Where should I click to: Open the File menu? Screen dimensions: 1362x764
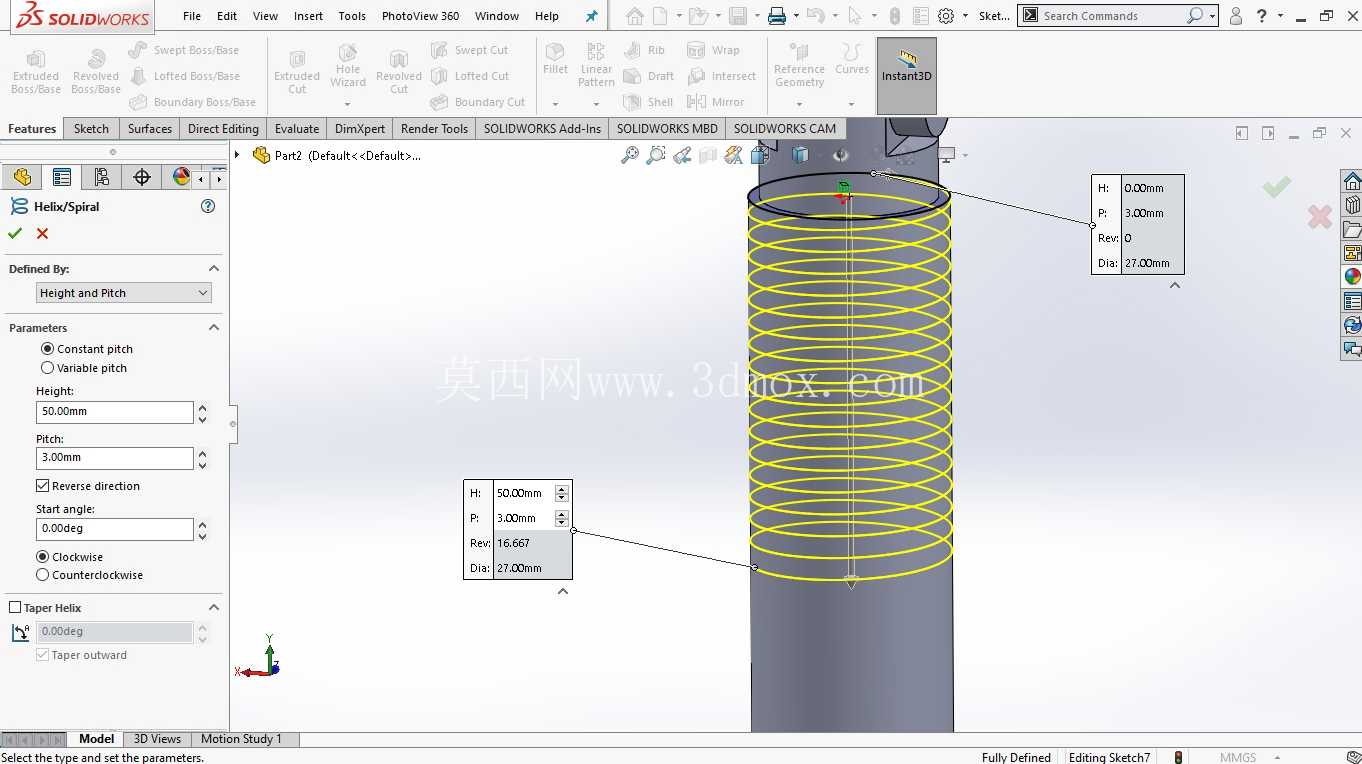[x=192, y=16]
